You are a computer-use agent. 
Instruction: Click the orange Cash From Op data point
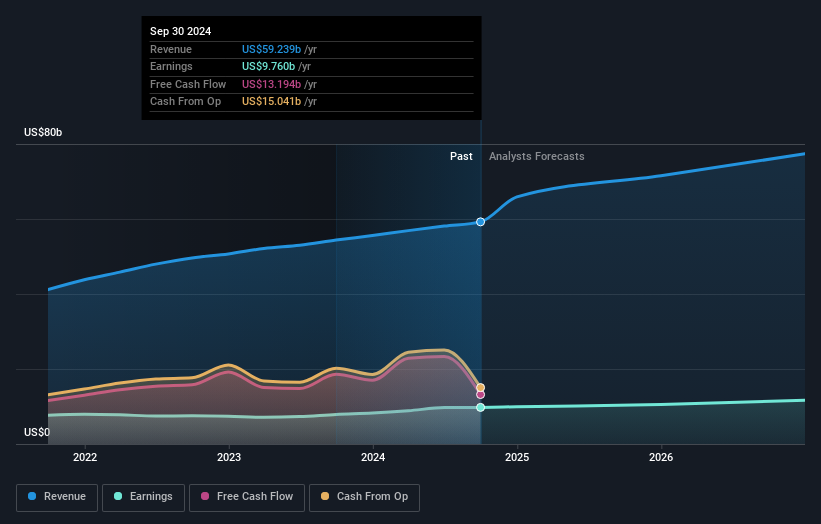click(x=481, y=388)
